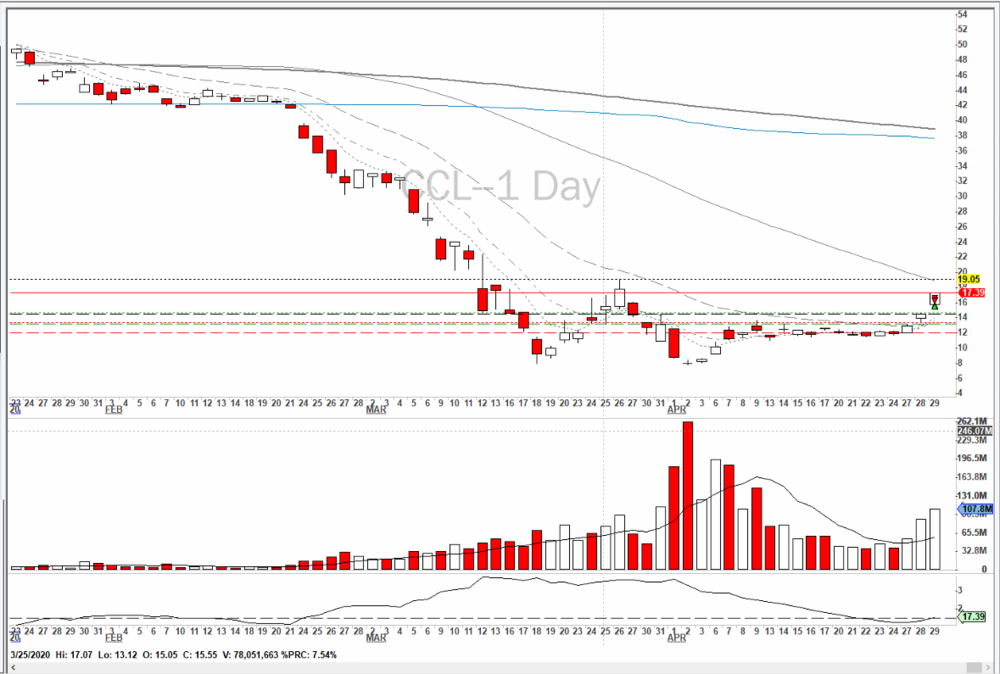Click the 40 mark on price scale
1000x674 pixels.
(x=961, y=120)
